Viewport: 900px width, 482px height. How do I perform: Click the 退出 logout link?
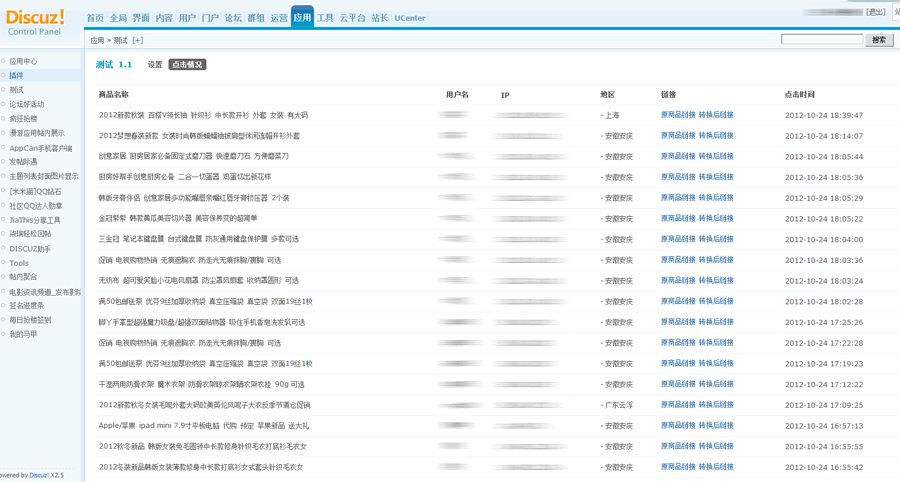(x=876, y=12)
